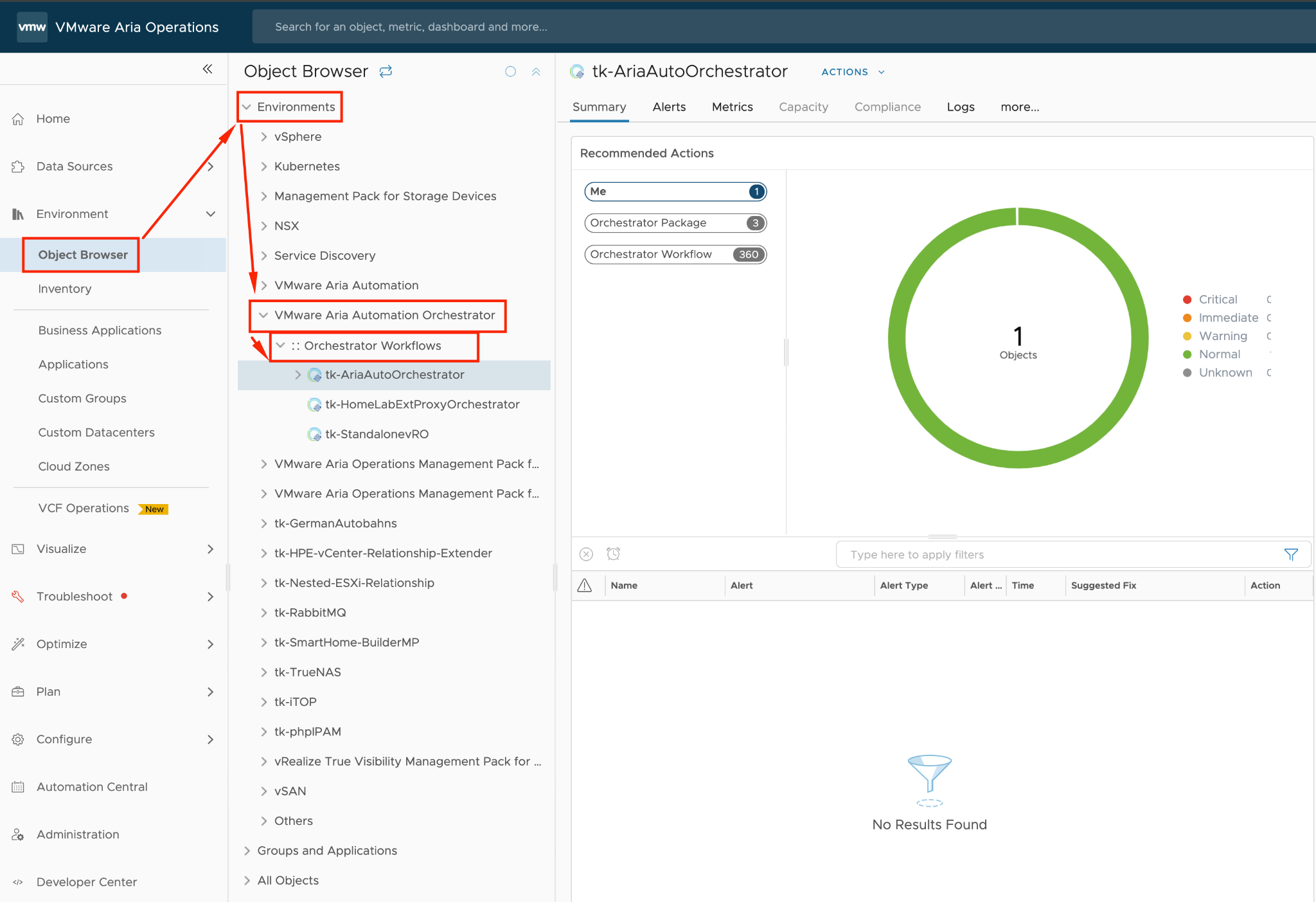Click the Warning yellow legend dot
This screenshot has width=1316, height=902.
click(1187, 336)
